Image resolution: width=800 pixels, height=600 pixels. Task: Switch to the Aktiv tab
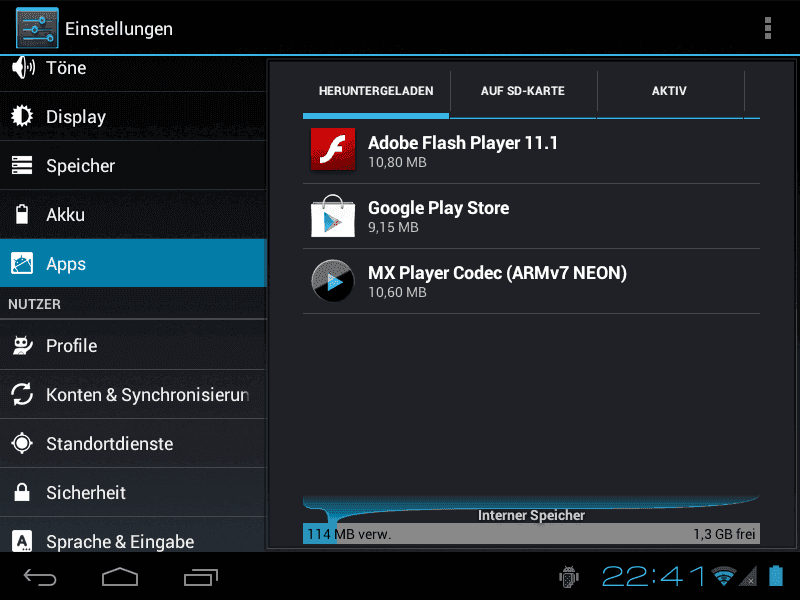[x=669, y=91]
